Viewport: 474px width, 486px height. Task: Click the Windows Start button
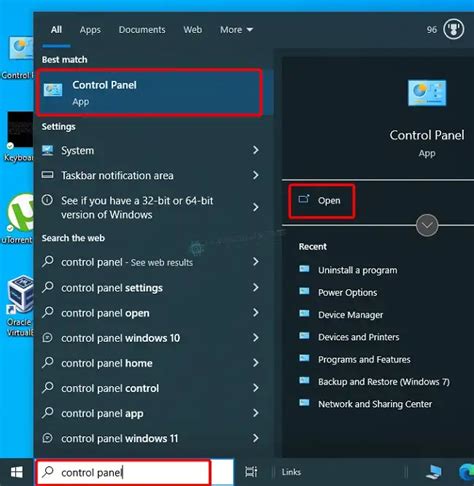(17, 472)
